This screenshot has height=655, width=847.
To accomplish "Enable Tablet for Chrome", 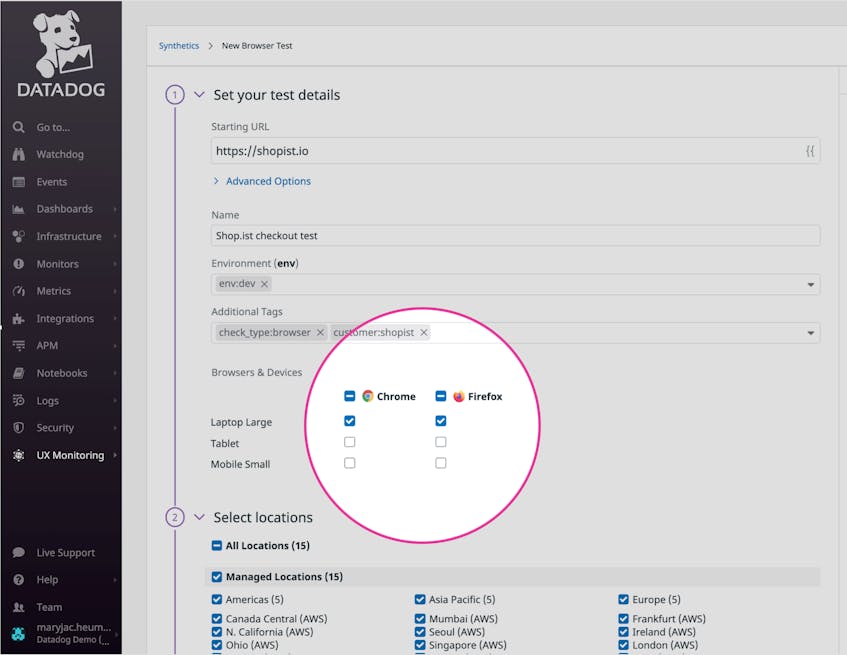I will pyautogui.click(x=349, y=442).
